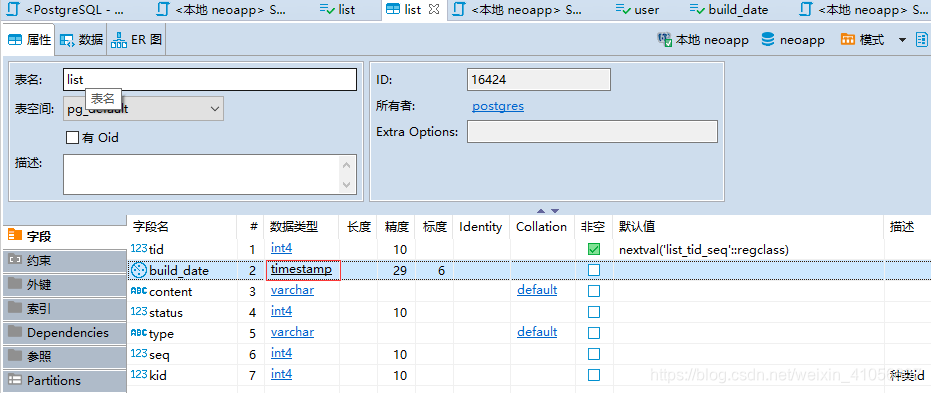
Task: Click the description scrollbar down arrow
Action: click(x=347, y=185)
